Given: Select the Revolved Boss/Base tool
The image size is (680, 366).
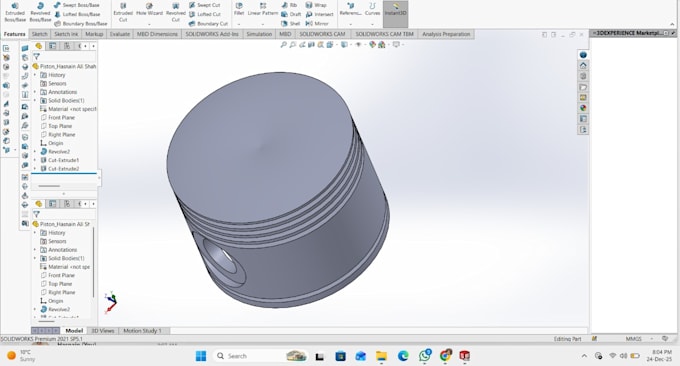Looking at the screenshot, I should 40,12.
